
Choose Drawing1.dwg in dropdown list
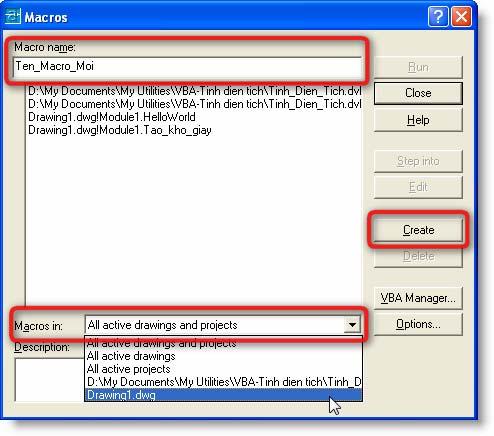(223, 395)
